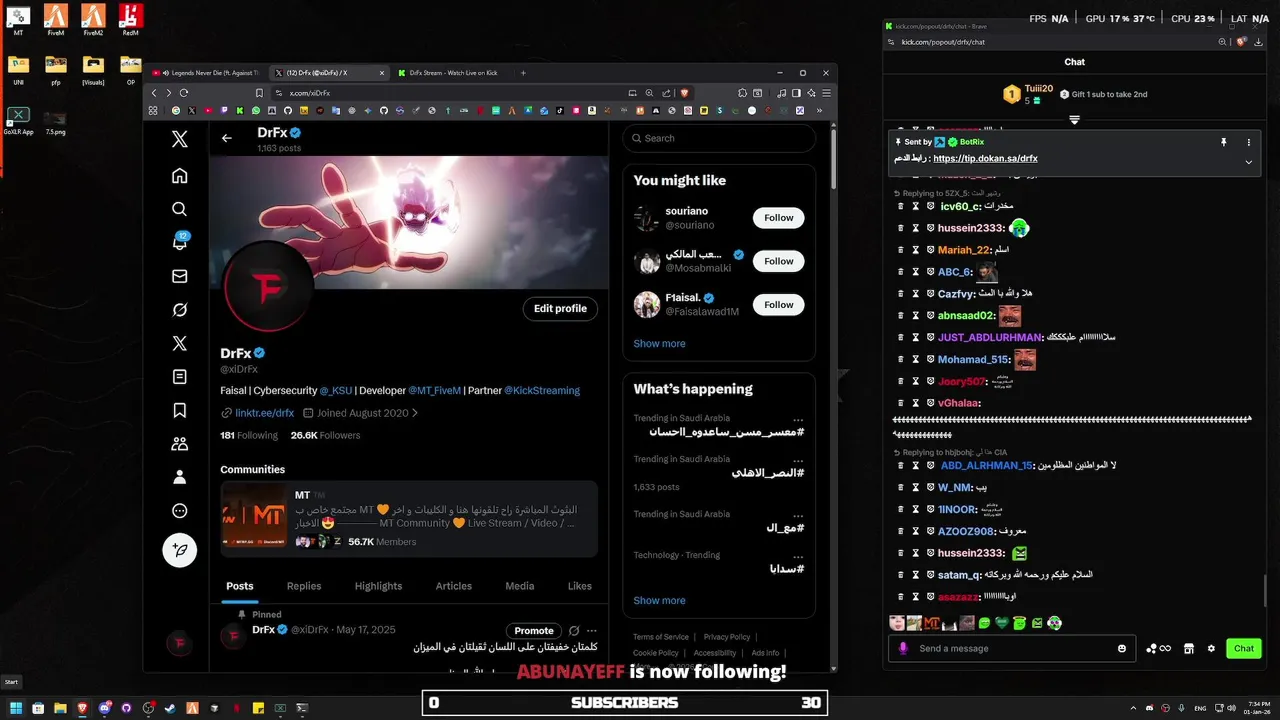Image resolution: width=1280 pixels, height=720 pixels.
Task: Open options for first trending item
Action: [798, 419]
